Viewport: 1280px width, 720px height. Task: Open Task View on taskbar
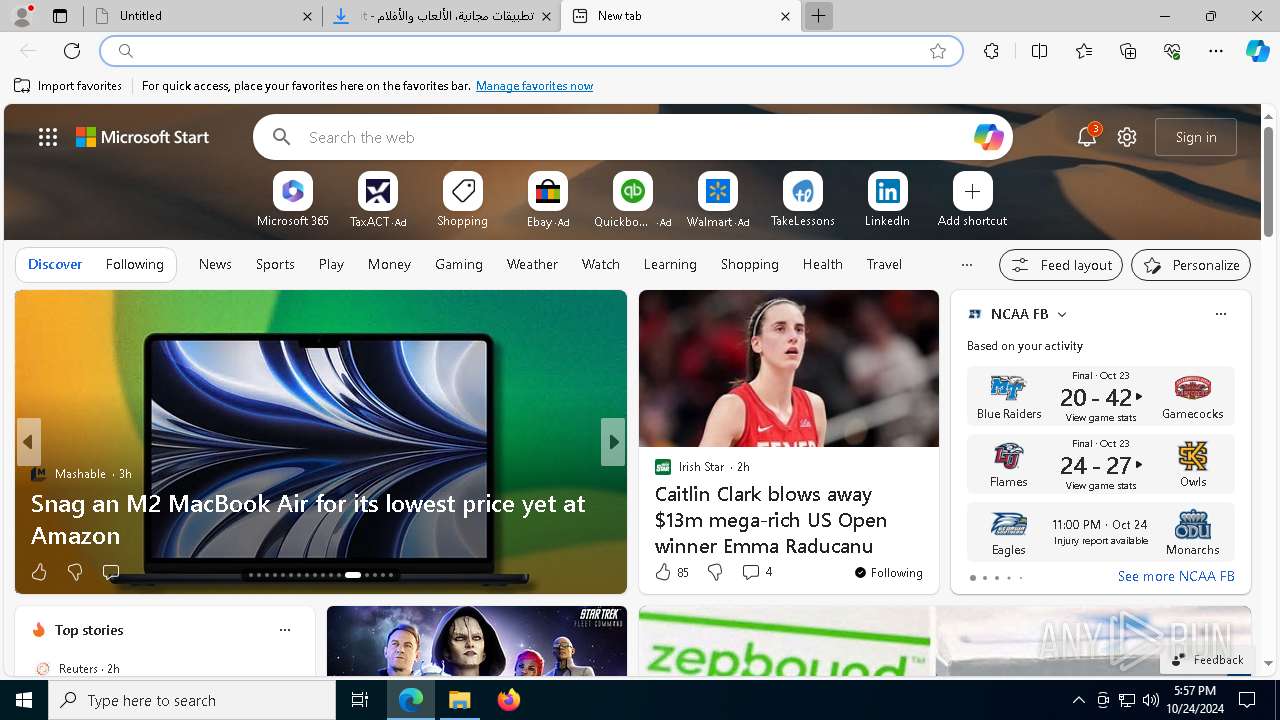click(360, 700)
